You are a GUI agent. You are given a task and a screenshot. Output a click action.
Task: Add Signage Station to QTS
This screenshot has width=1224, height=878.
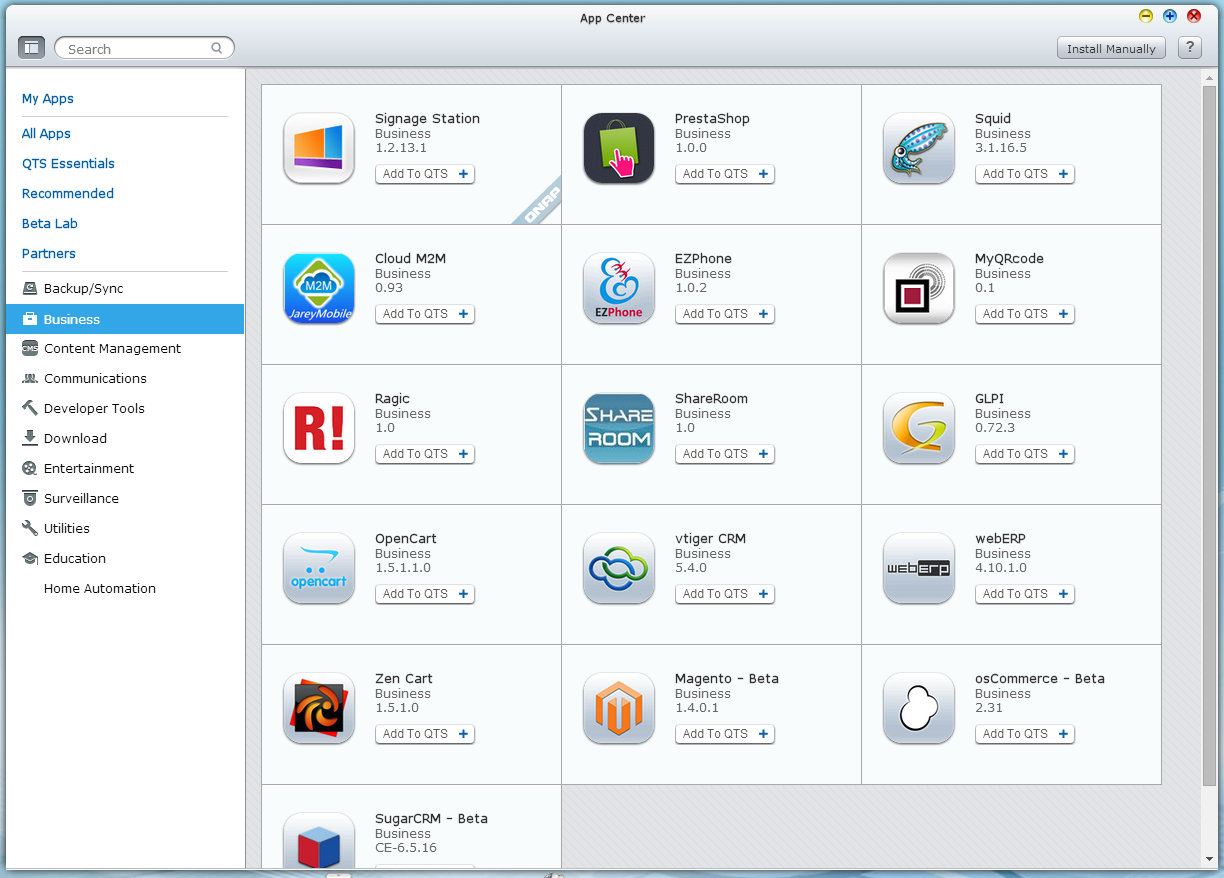point(425,174)
